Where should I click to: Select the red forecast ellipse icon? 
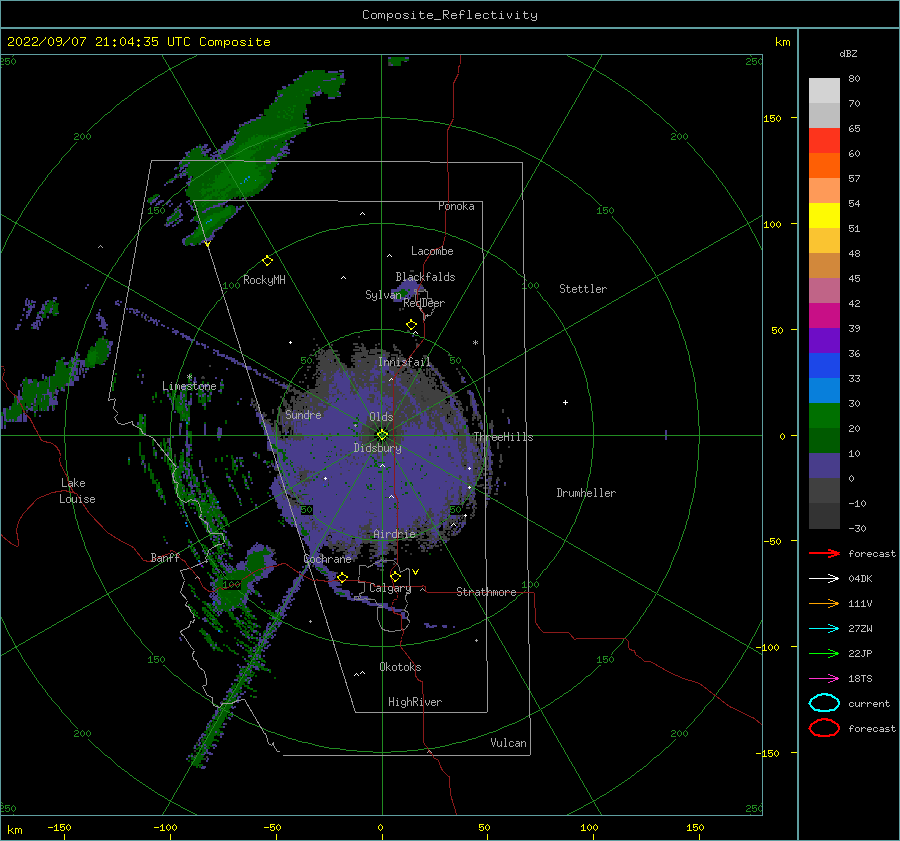tap(824, 728)
